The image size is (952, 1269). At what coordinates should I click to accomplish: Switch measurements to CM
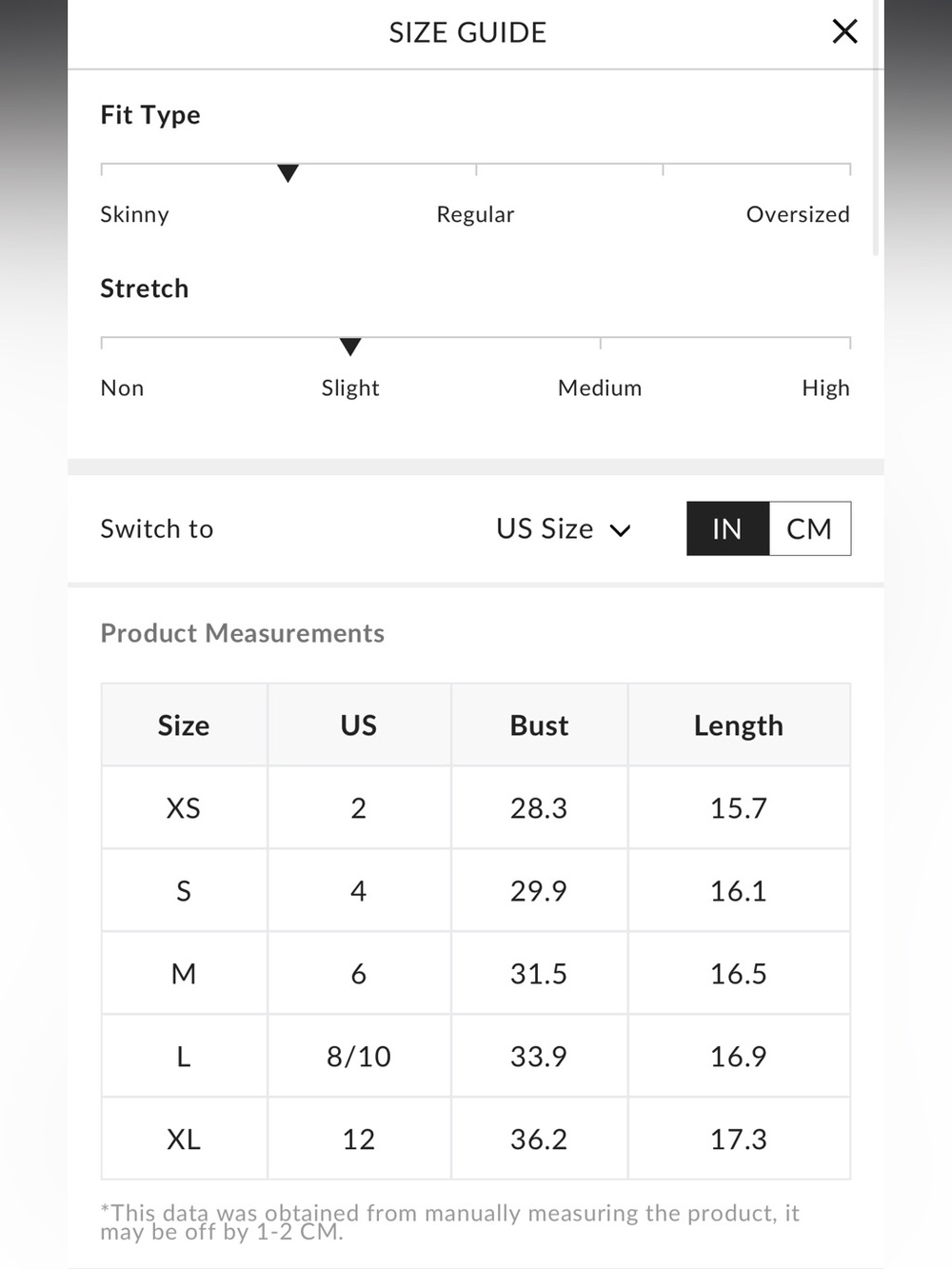pyautogui.click(x=809, y=528)
